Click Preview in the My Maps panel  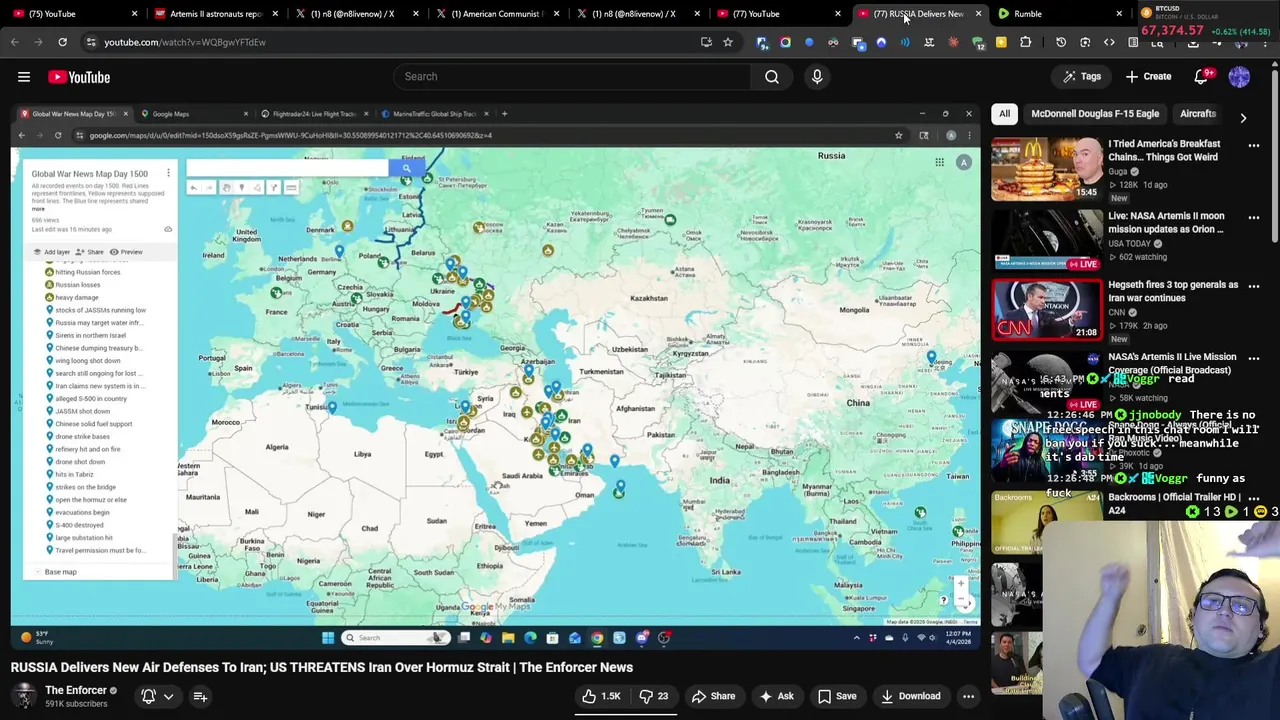pos(126,252)
